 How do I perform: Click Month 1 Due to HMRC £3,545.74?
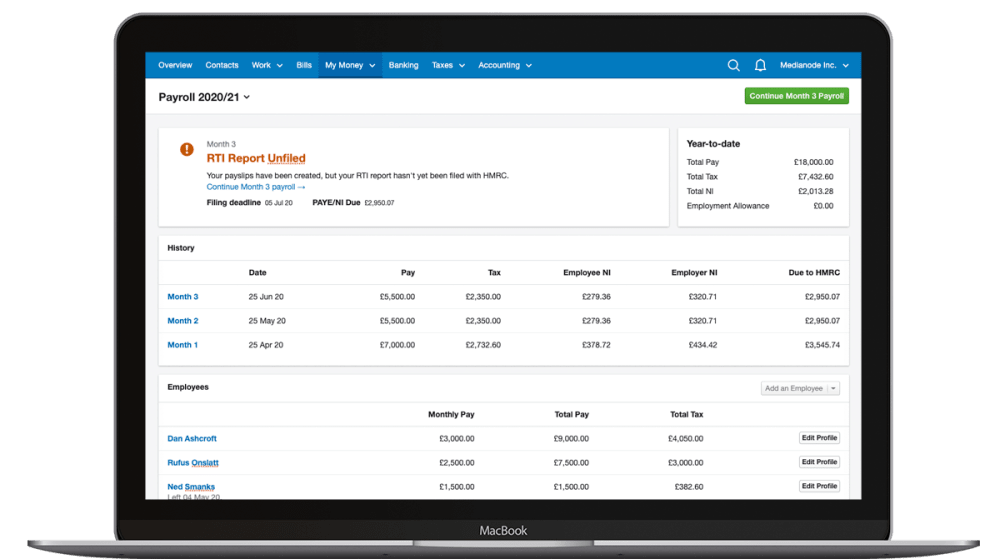(822, 345)
